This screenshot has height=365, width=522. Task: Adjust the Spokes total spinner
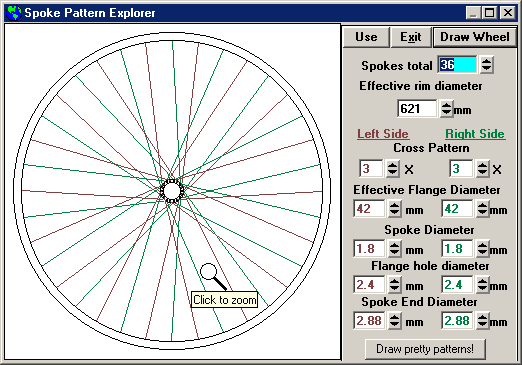tap(486, 65)
